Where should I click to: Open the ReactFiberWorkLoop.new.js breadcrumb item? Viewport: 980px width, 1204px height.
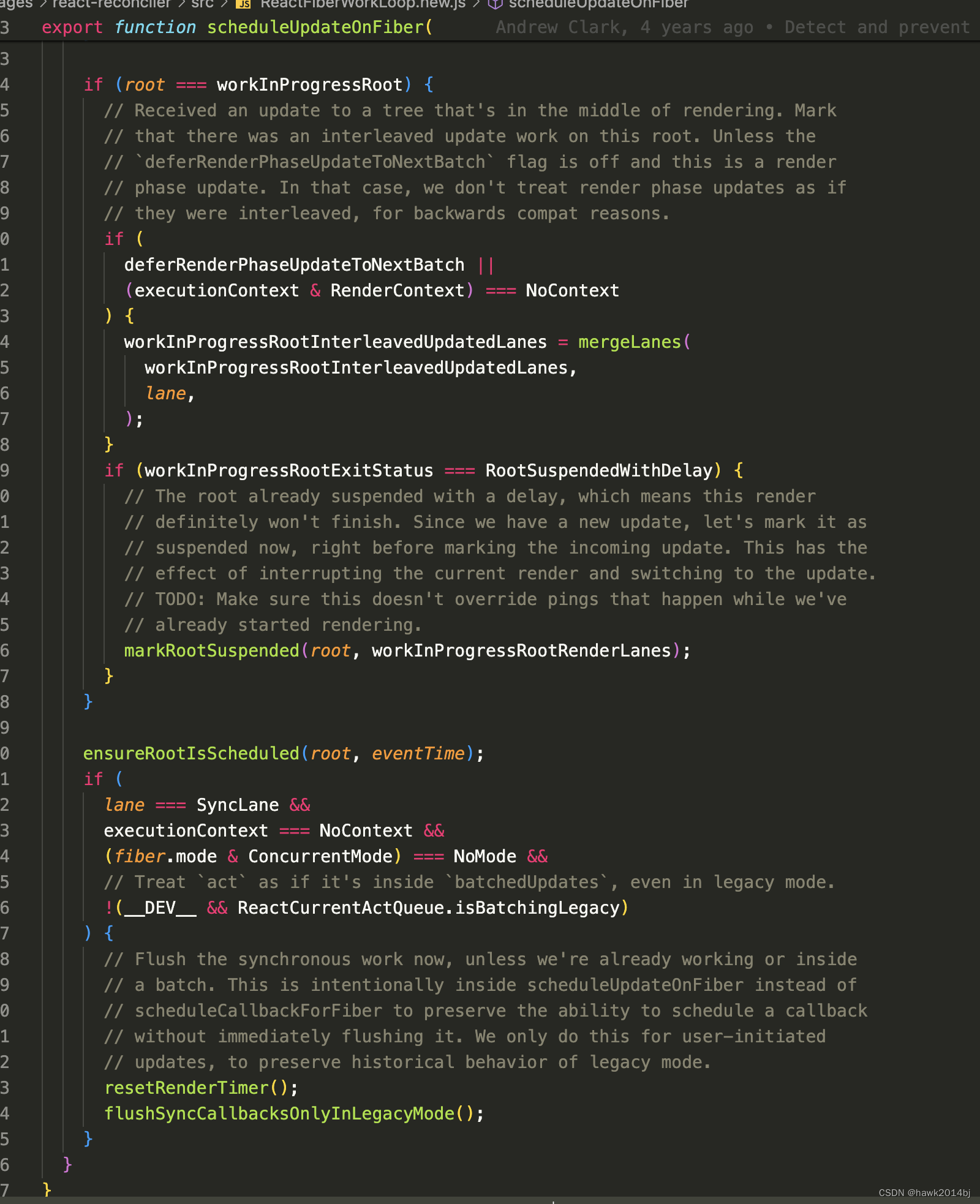pos(363,4)
